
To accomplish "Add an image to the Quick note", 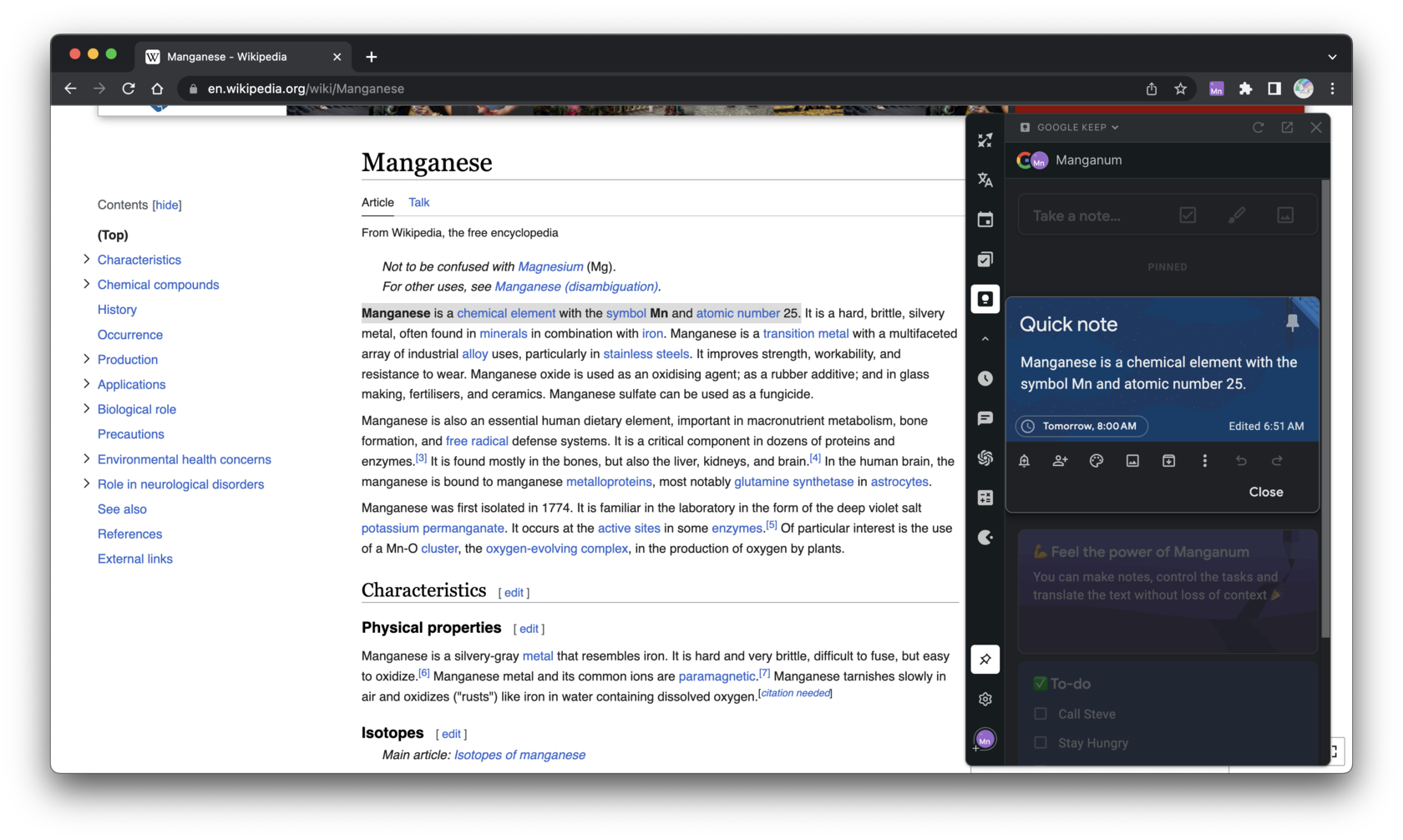I will pos(1132,460).
